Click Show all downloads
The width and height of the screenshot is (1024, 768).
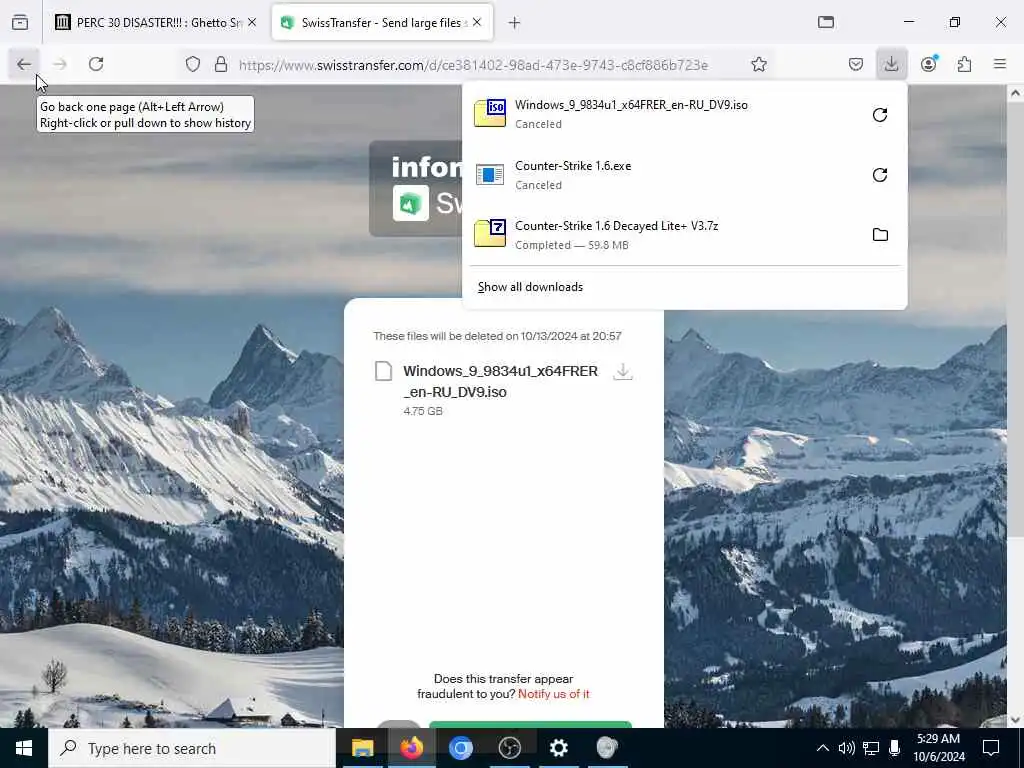530,287
